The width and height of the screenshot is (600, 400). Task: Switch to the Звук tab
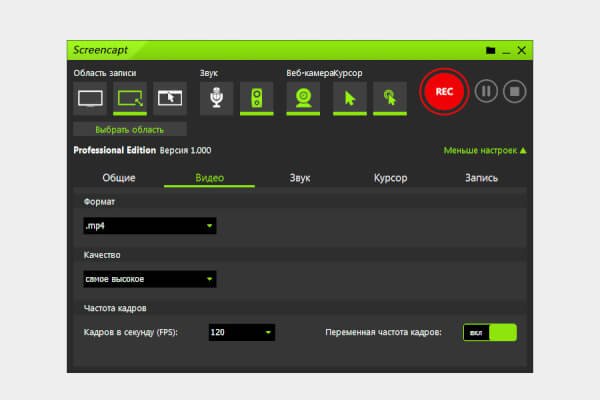click(x=300, y=178)
